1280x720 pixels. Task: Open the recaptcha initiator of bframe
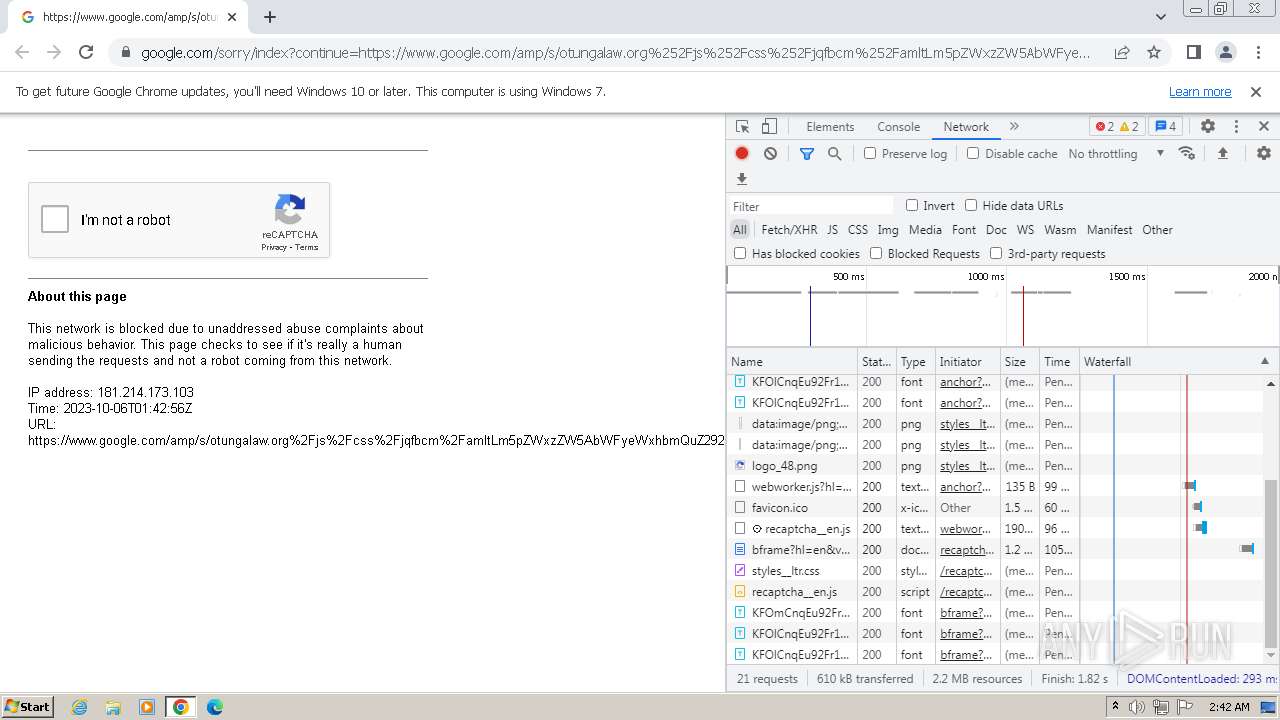tap(966, 550)
